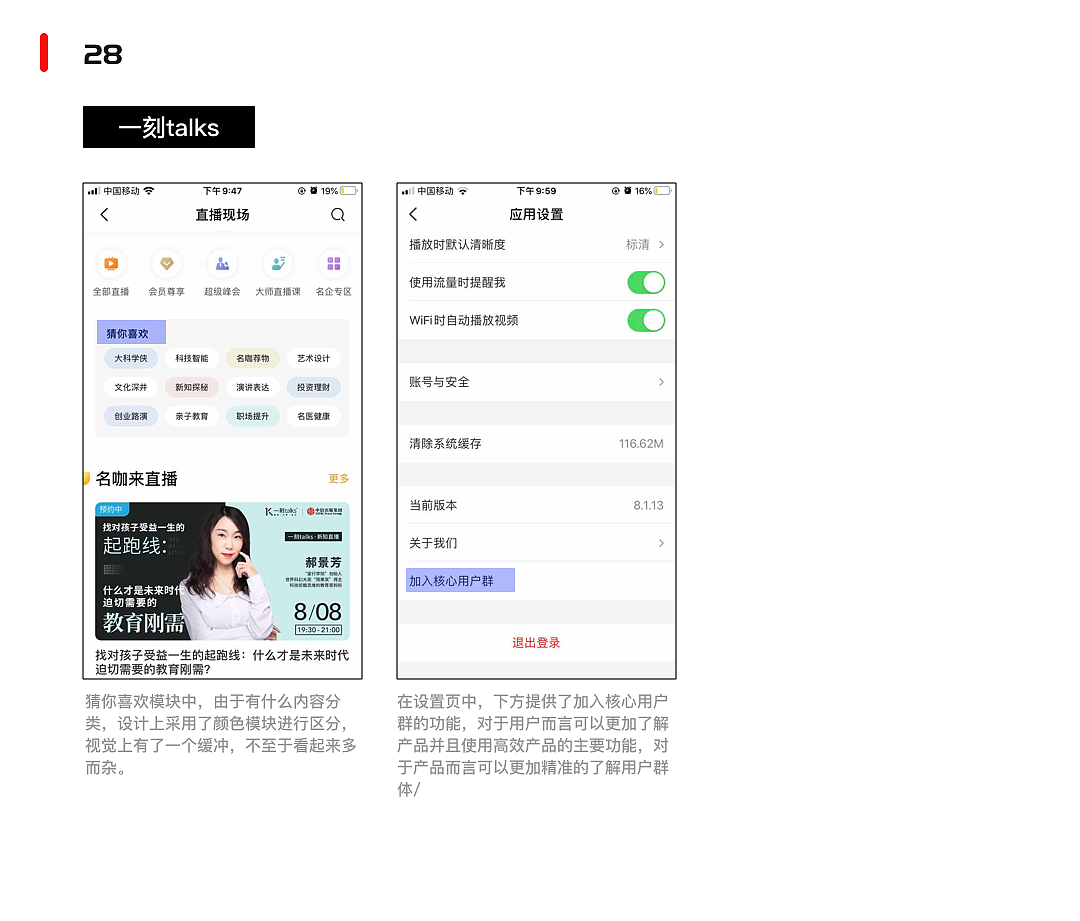Disable WiFi时自动播放视频 toggle
The height and width of the screenshot is (921, 1080).
click(x=646, y=320)
